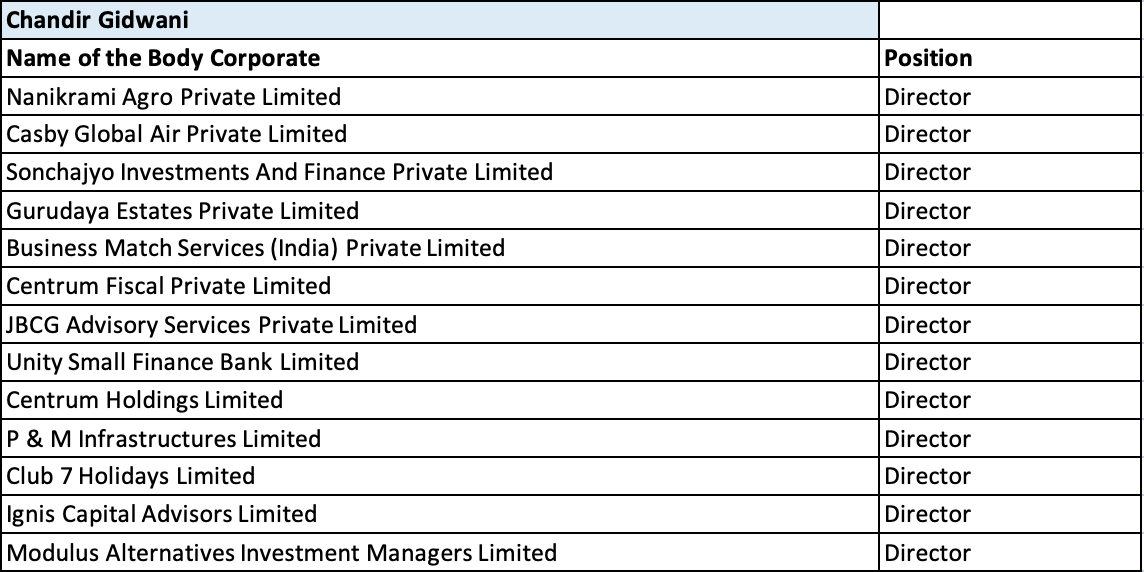Viewport: 1144px width, 572px height.
Task: Click the 'Name of the Body Corporate' header
Action: click(x=439, y=58)
